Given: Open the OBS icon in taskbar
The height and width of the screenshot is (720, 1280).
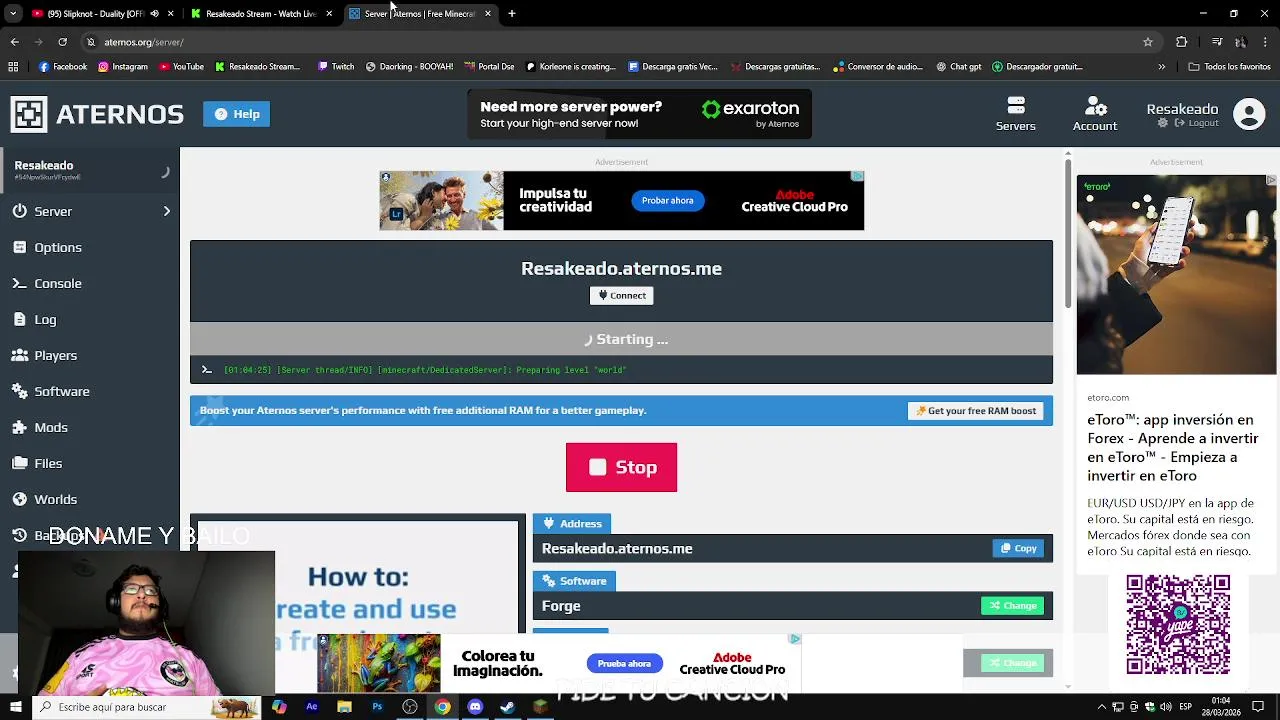Looking at the screenshot, I should pos(410,707).
